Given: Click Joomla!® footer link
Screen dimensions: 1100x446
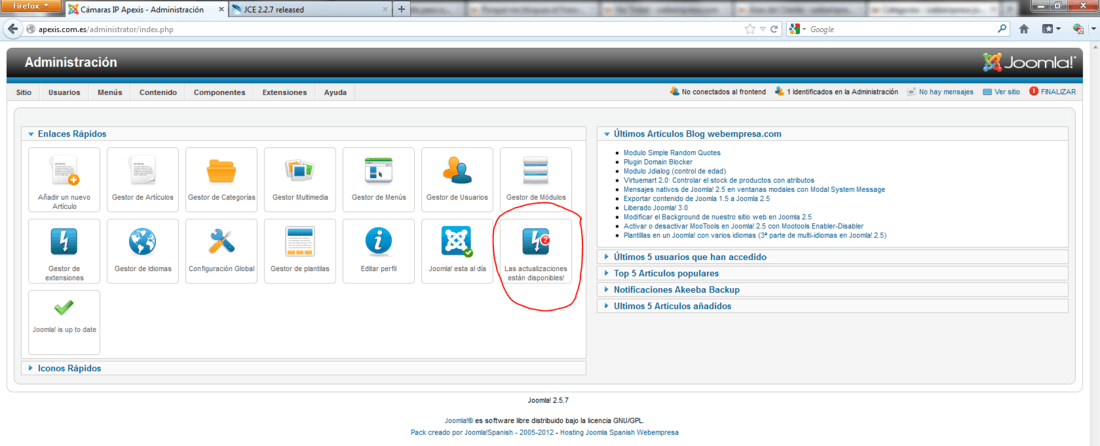Looking at the screenshot, I should pos(459,421).
